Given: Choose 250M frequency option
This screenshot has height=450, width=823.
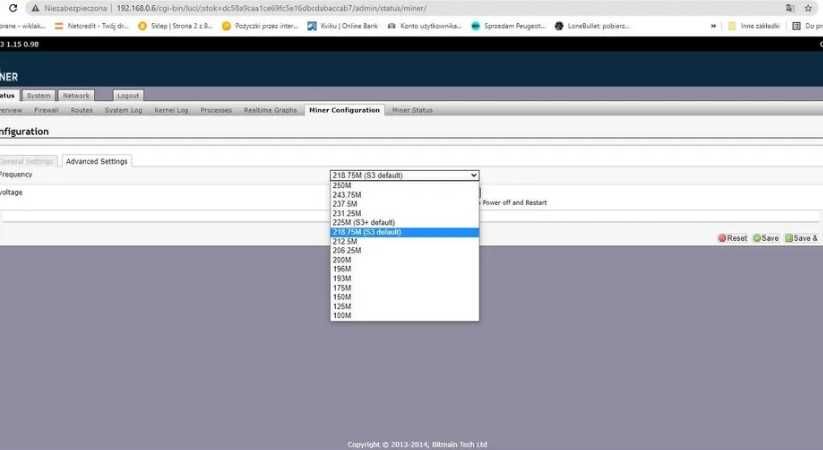Looking at the screenshot, I should (405, 185).
